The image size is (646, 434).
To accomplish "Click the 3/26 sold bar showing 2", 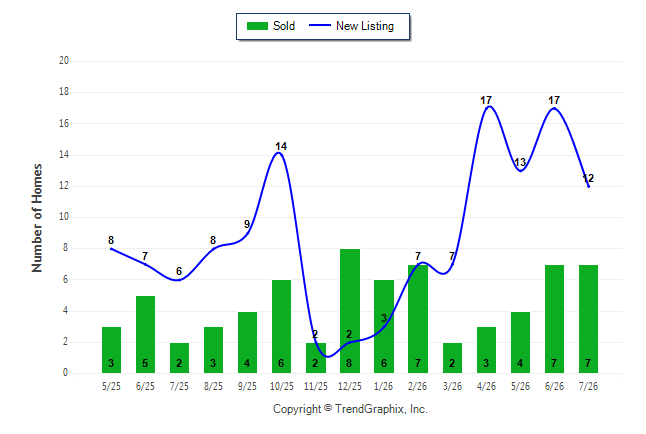I will point(452,358).
